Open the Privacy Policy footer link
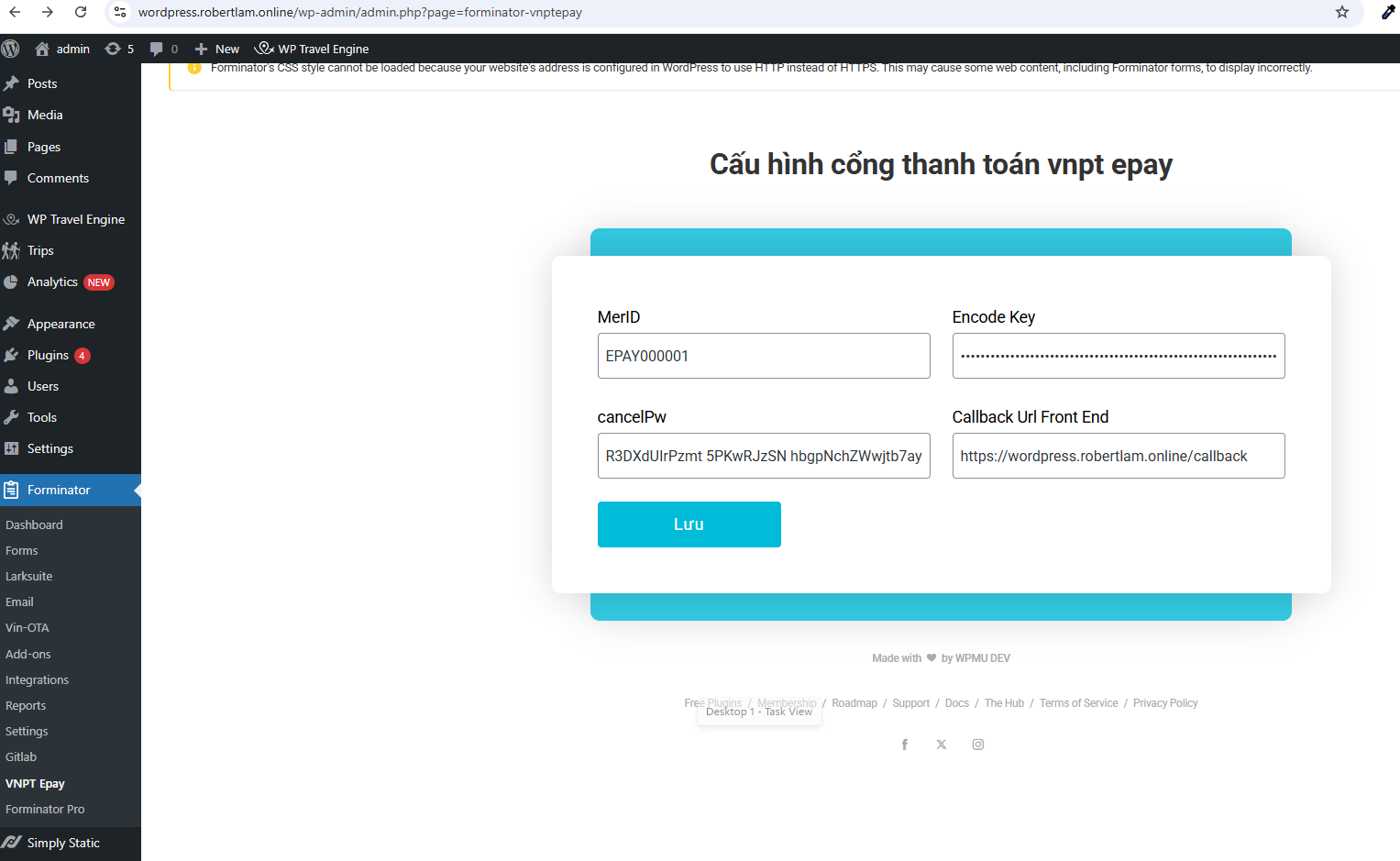The width and height of the screenshot is (1400, 861). [1165, 703]
